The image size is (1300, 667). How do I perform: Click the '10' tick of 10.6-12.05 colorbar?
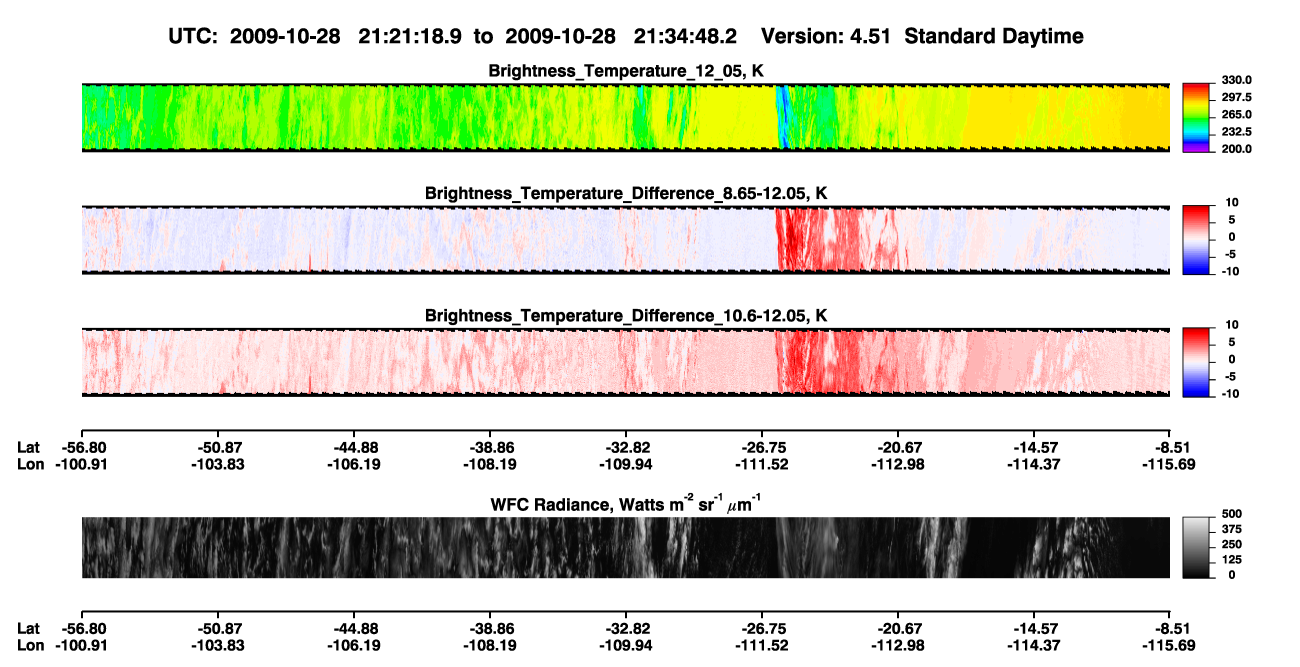[1232, 325]
